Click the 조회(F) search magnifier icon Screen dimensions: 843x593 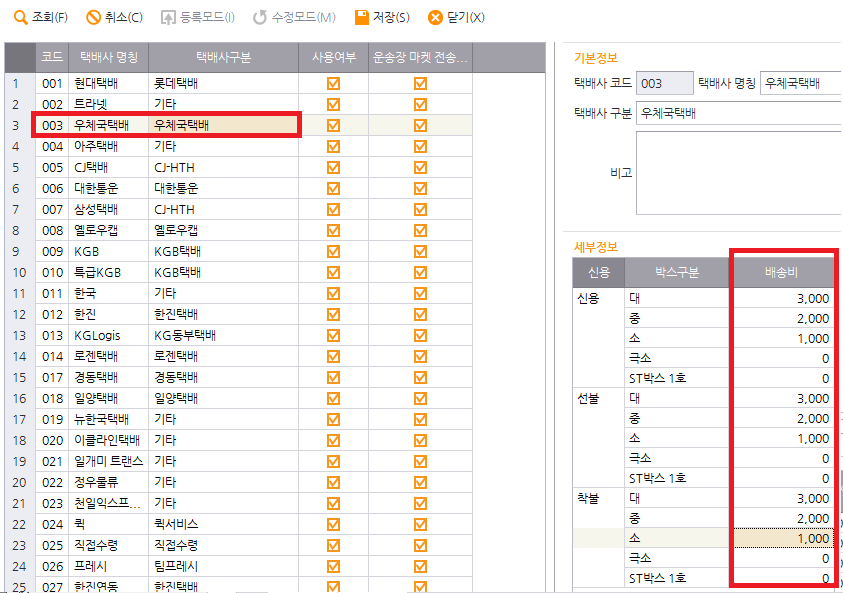coord(20,17)
